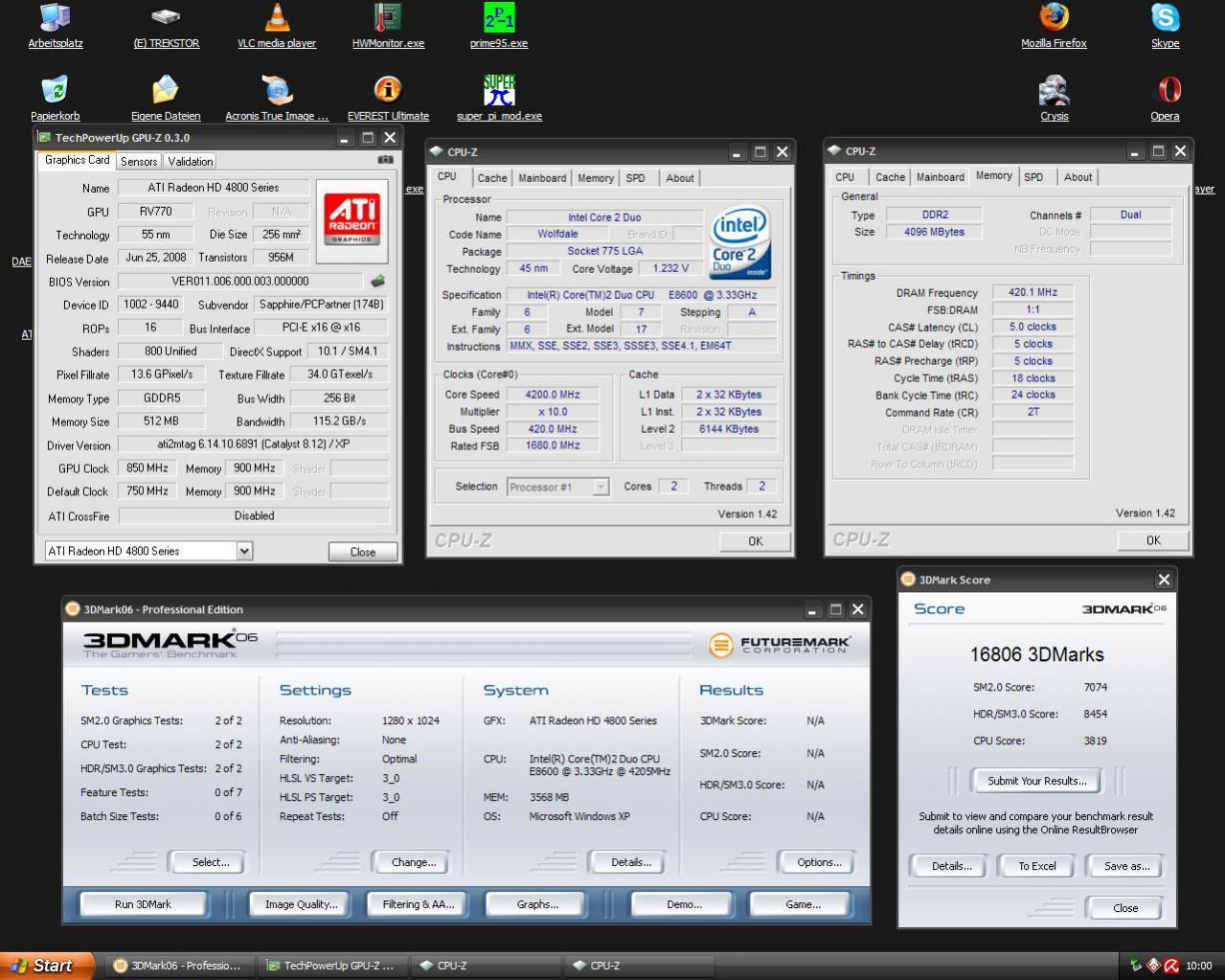1225x980 pixels.
Task: Click the red antivirus tray icon
Action: (x=1171, y=966)
